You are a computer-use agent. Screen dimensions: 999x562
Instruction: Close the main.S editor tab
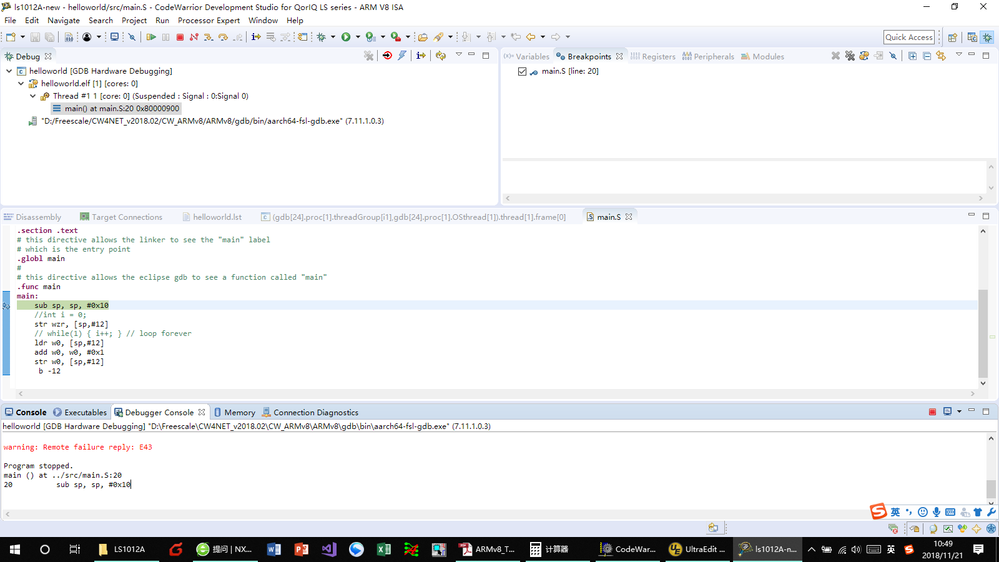pos(629,217)
